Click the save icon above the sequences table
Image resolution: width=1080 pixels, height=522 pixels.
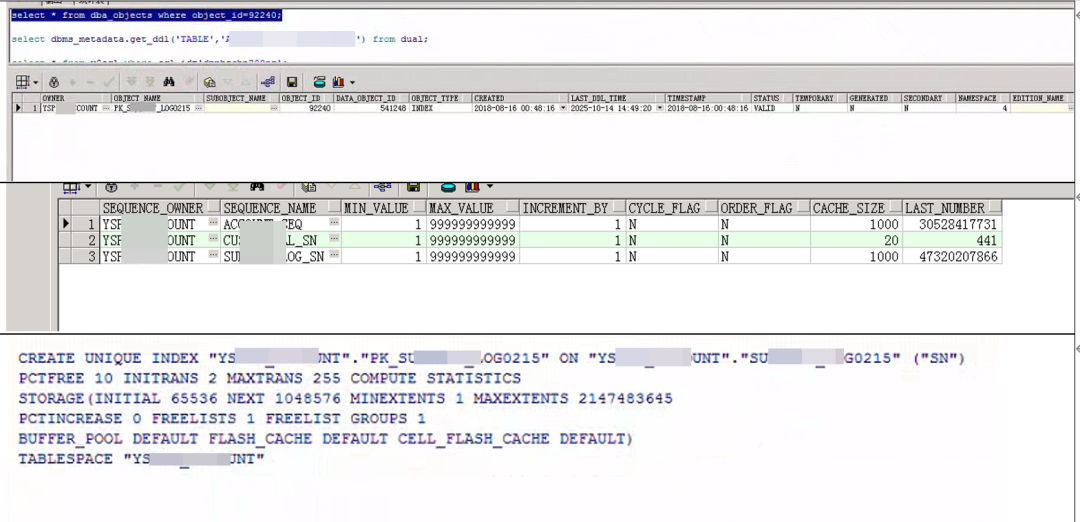(x=413, y=187)
